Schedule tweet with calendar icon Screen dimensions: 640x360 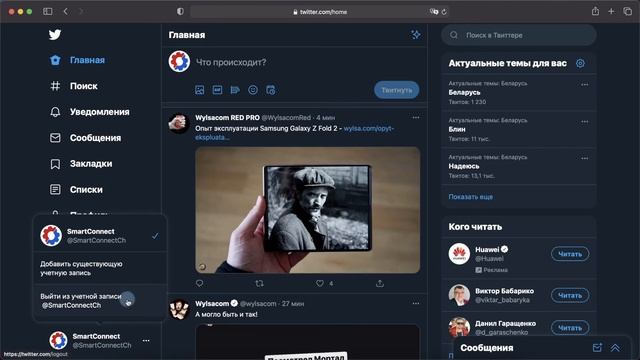tap(271, 90)
